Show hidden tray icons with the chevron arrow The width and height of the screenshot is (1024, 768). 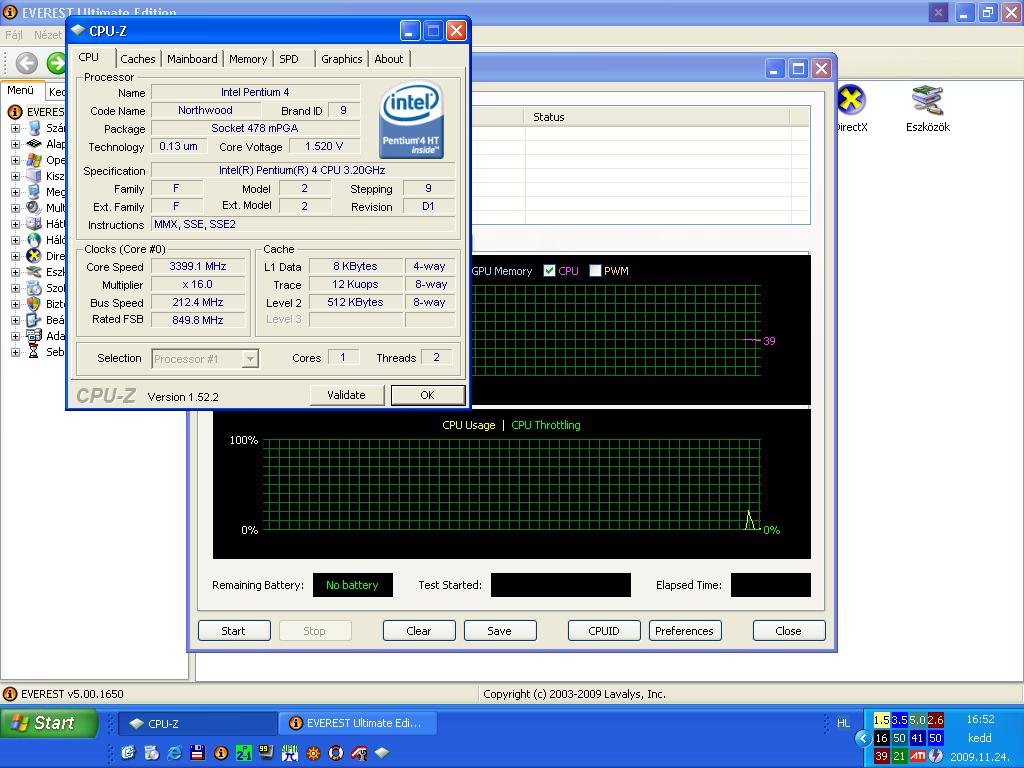(x=863, y=738)
